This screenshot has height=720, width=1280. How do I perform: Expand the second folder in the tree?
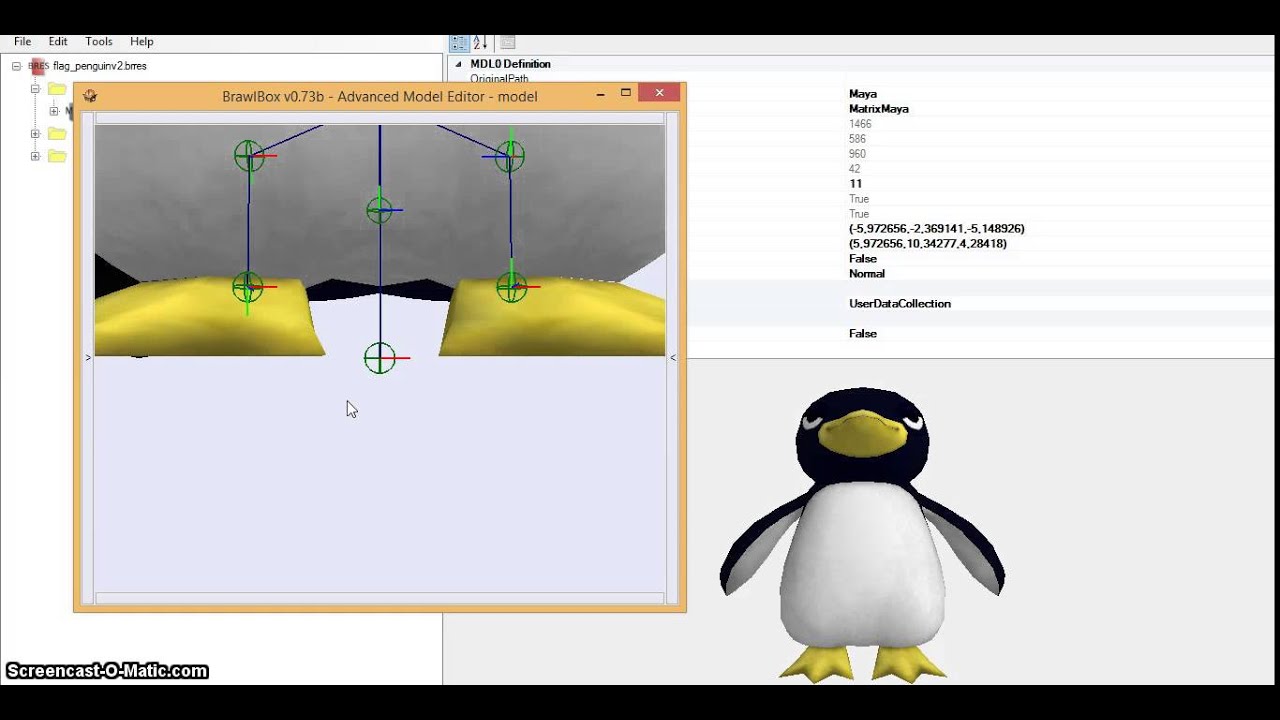(35, 134)
